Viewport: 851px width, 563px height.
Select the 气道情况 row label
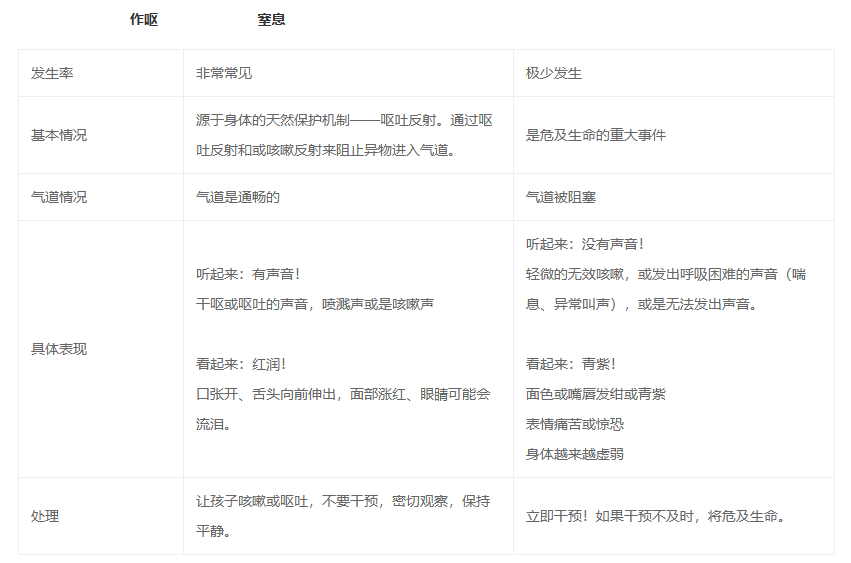coord(59,197)
